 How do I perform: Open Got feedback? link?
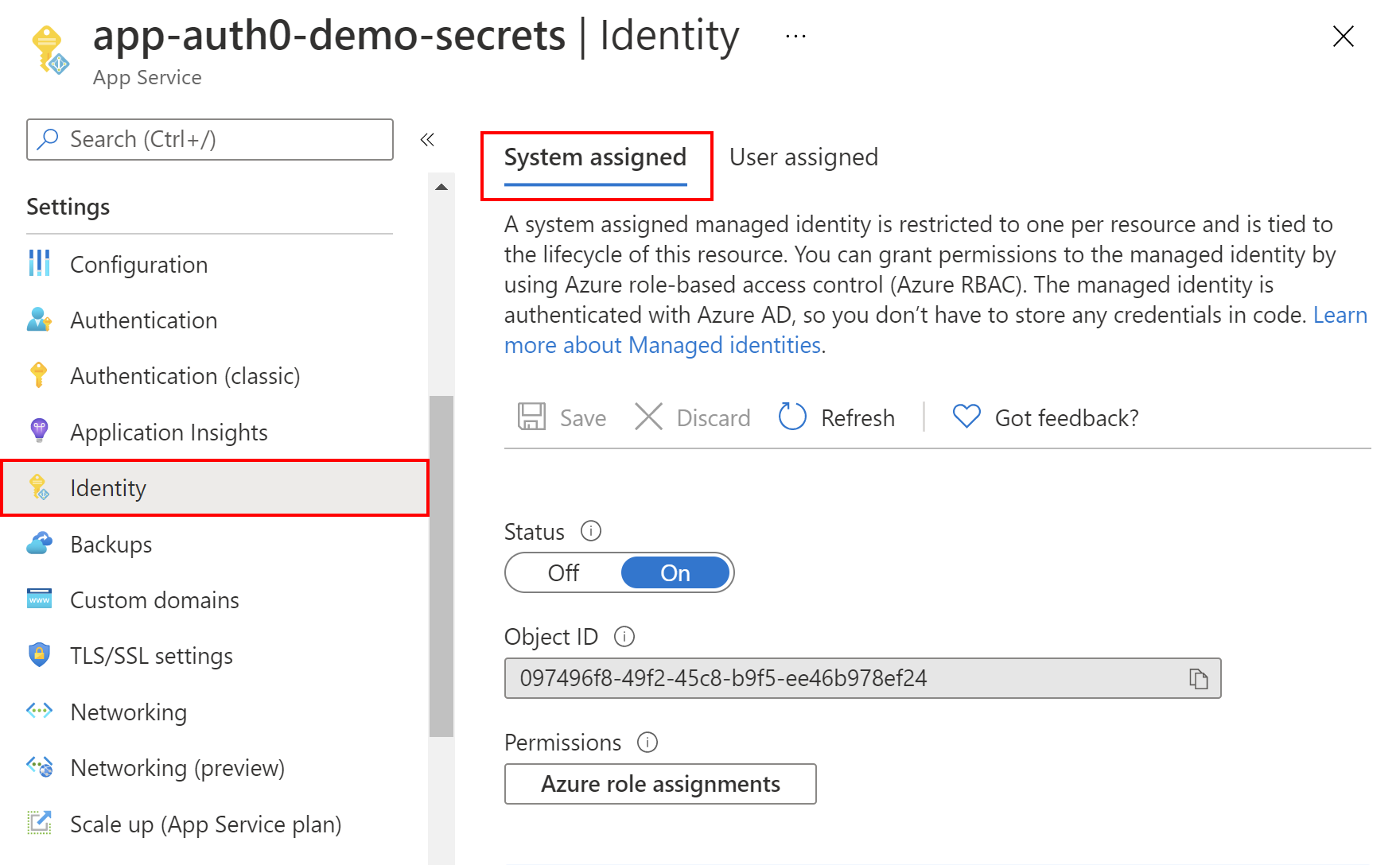coord(1067,418)
